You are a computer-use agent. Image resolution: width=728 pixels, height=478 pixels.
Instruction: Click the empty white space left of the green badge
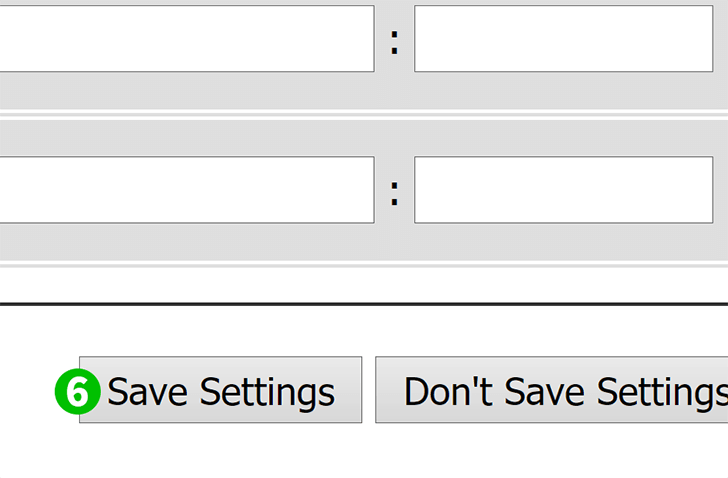[x=27, y=391]
